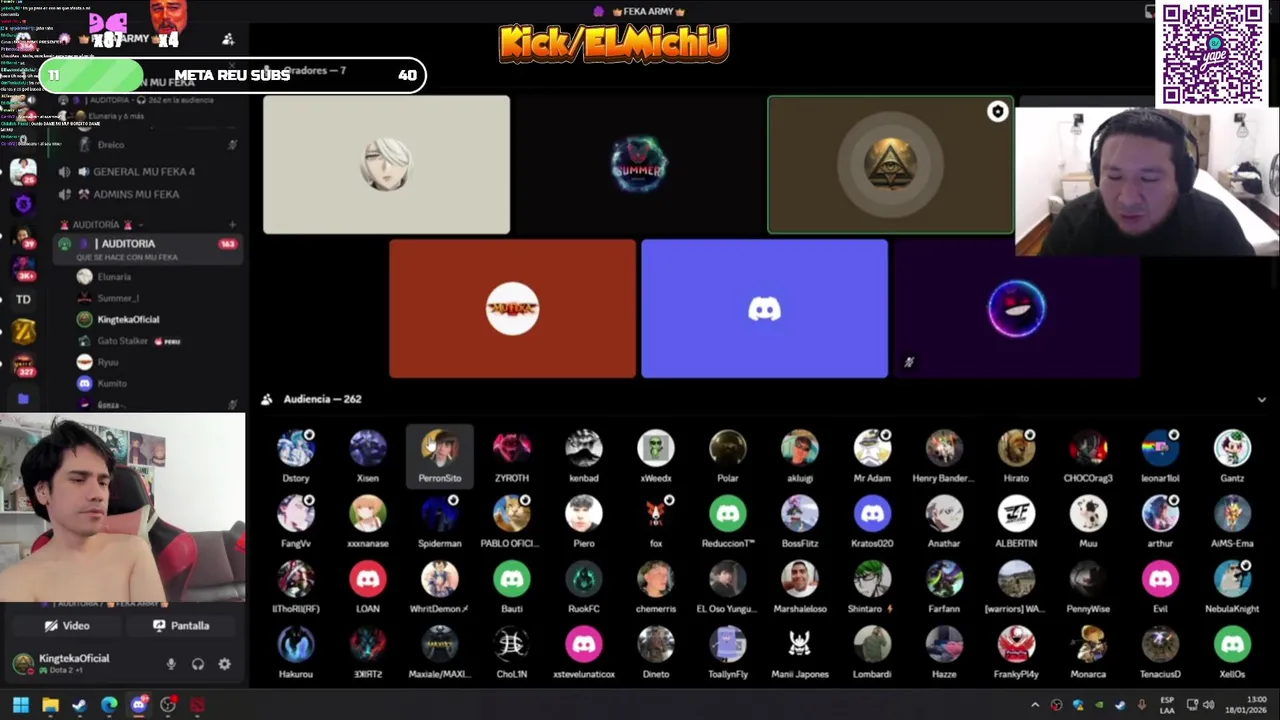Open Microsoft Edge from the taskbar
The height and width of the screenshot is (720, 1280).
(109, 705)
